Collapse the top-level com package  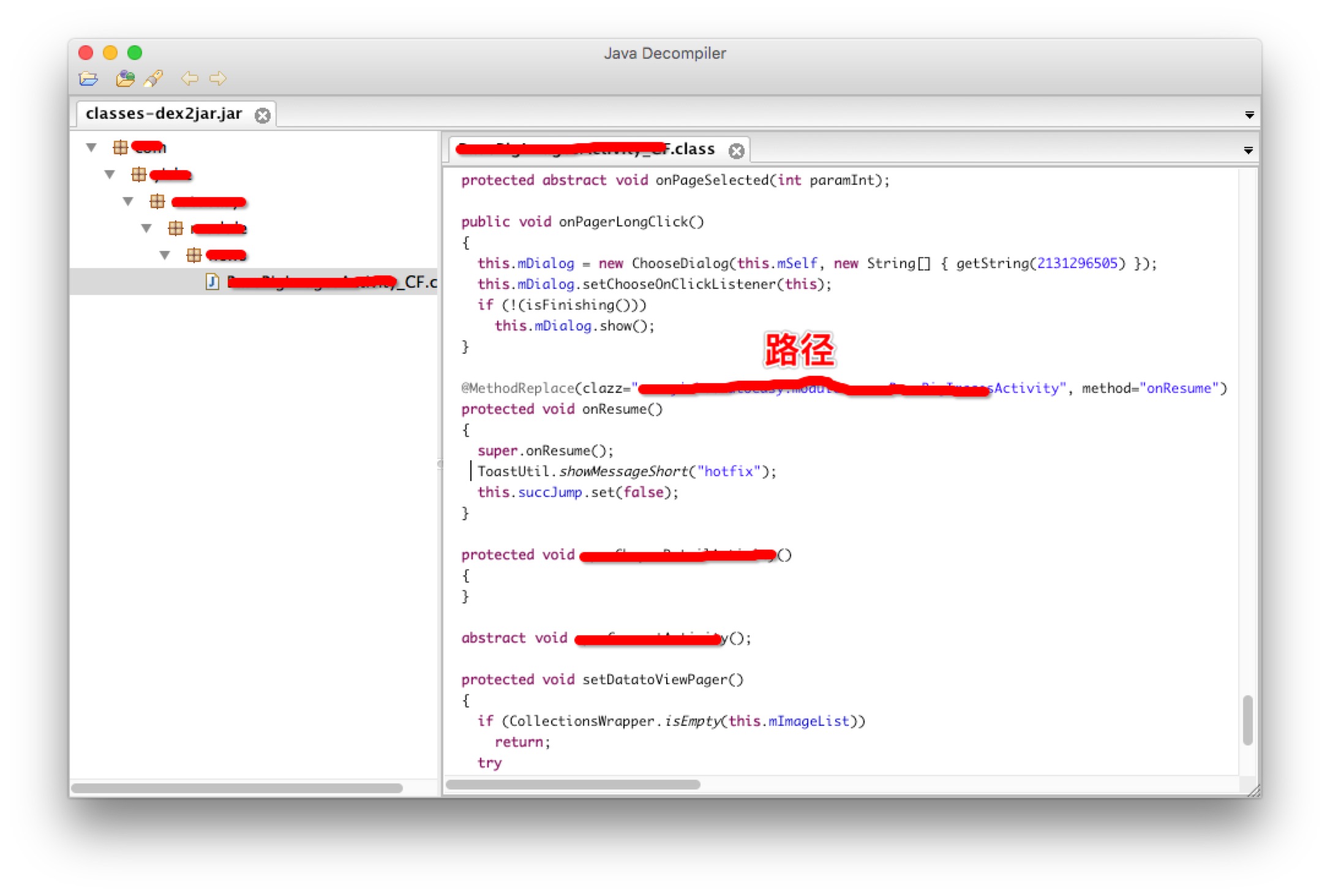[x=91, y=147]
